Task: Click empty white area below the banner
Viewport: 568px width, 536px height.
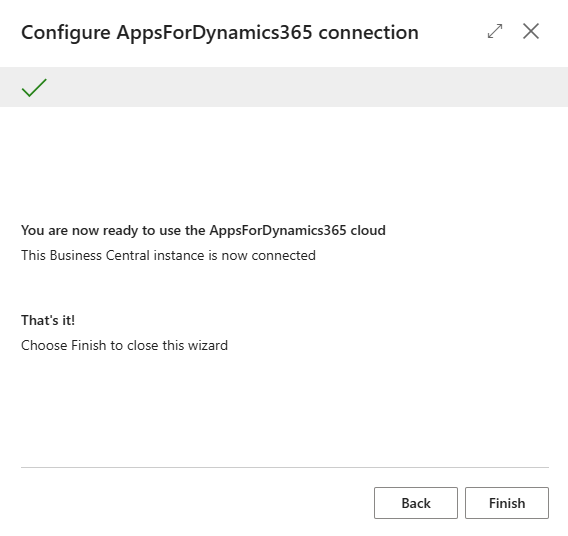Action: 284,163
